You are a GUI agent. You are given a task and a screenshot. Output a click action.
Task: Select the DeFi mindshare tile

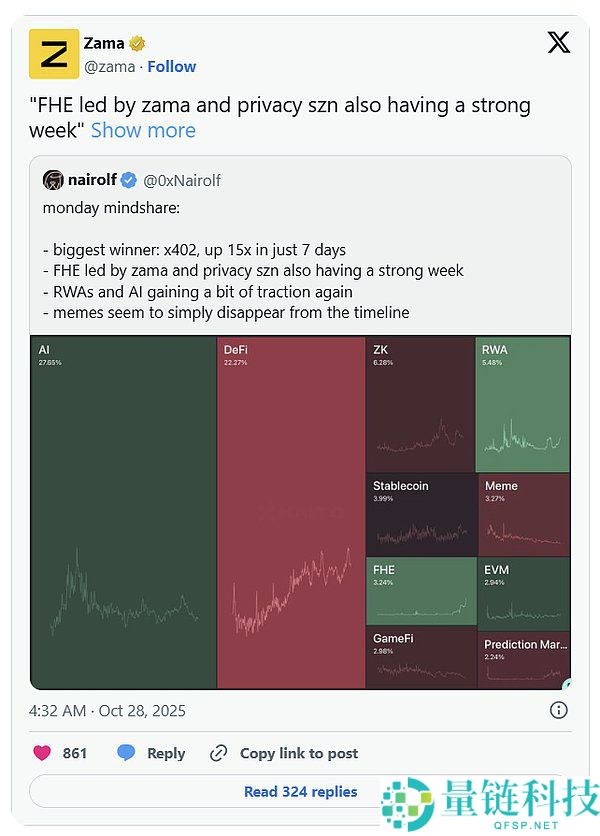coord(291,512)
